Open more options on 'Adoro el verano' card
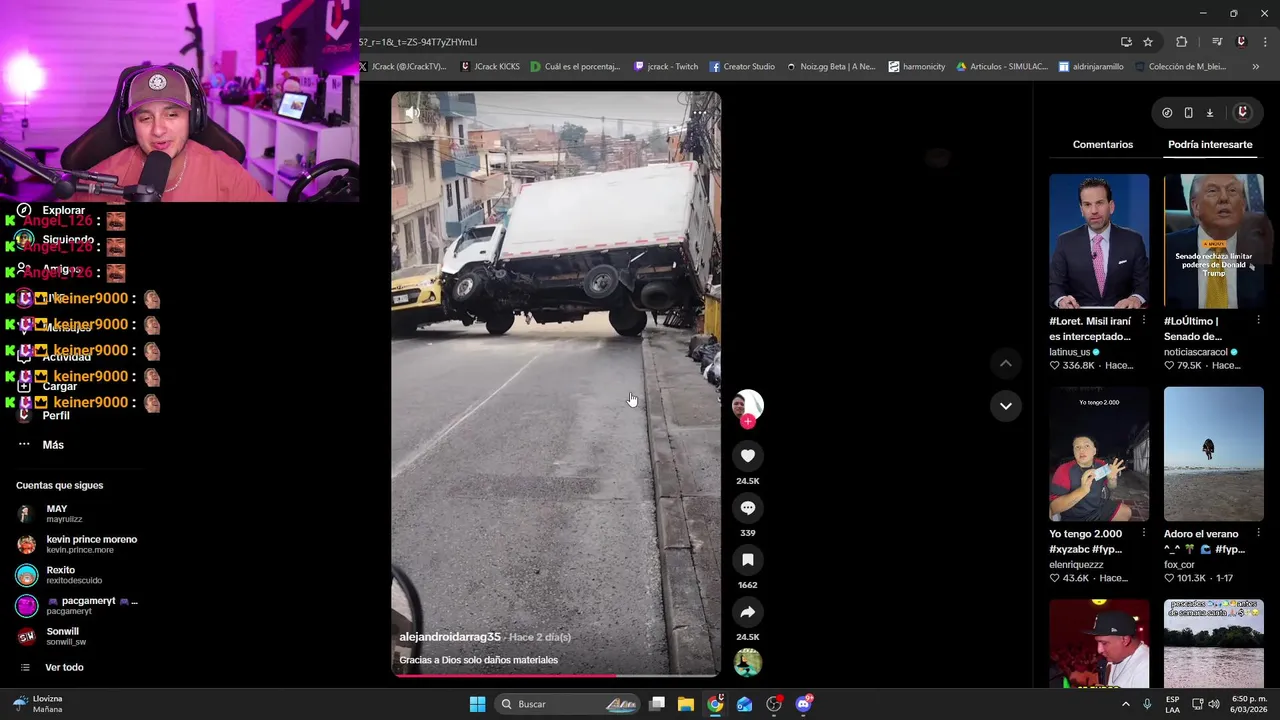Viewport: 1280px width, 720px height. (x=1258, y=534)
